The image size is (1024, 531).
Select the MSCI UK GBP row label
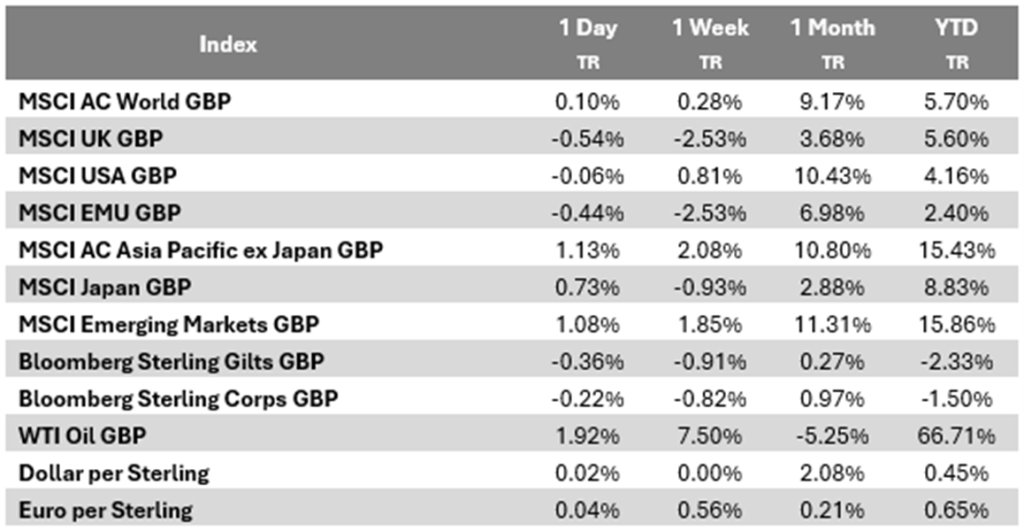tap(91, 138)
